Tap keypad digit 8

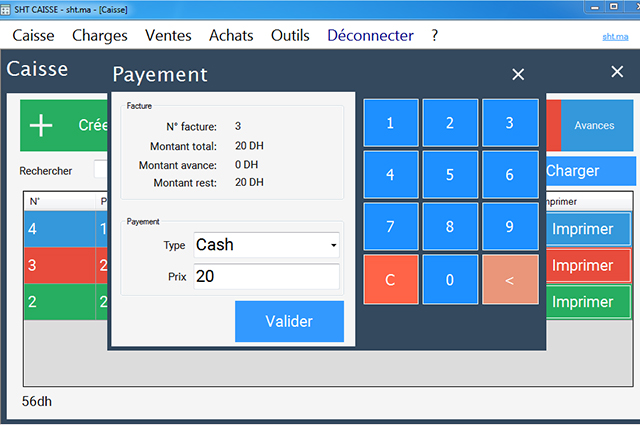point(450,226)
